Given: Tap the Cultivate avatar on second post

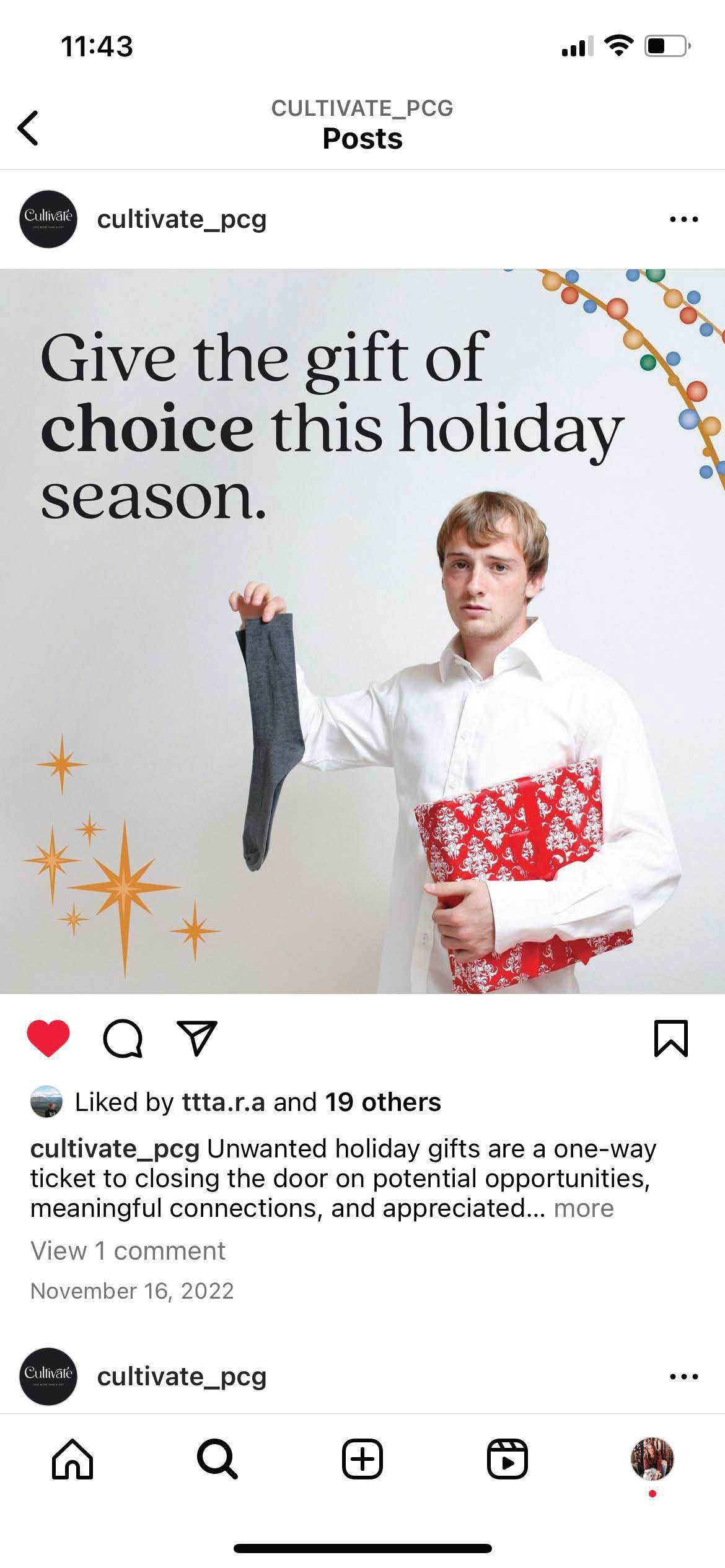Looking at the screenshot, I should click(48, 1377).
